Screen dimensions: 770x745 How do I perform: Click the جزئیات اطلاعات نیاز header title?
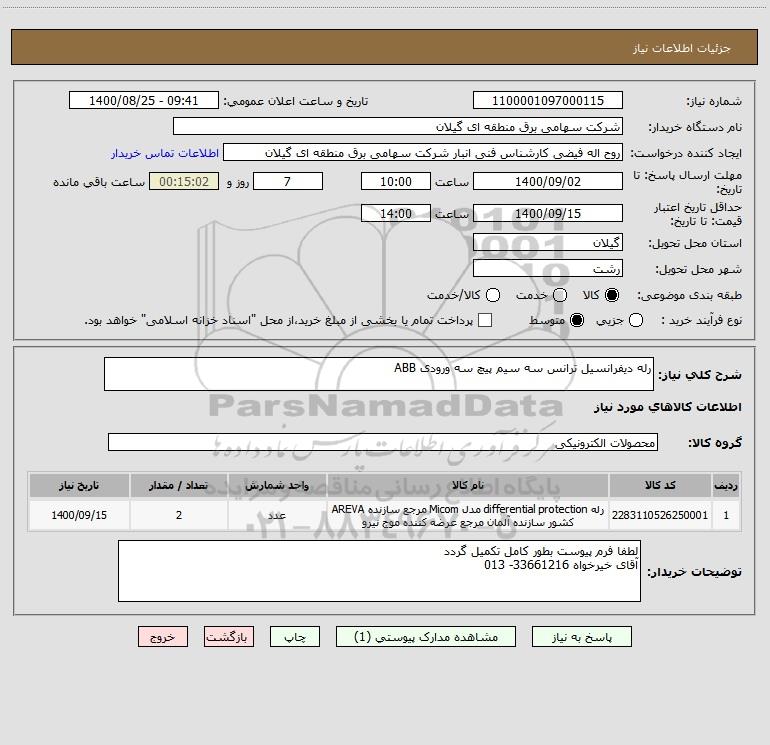pyautogui.click(x=682, y=48)
